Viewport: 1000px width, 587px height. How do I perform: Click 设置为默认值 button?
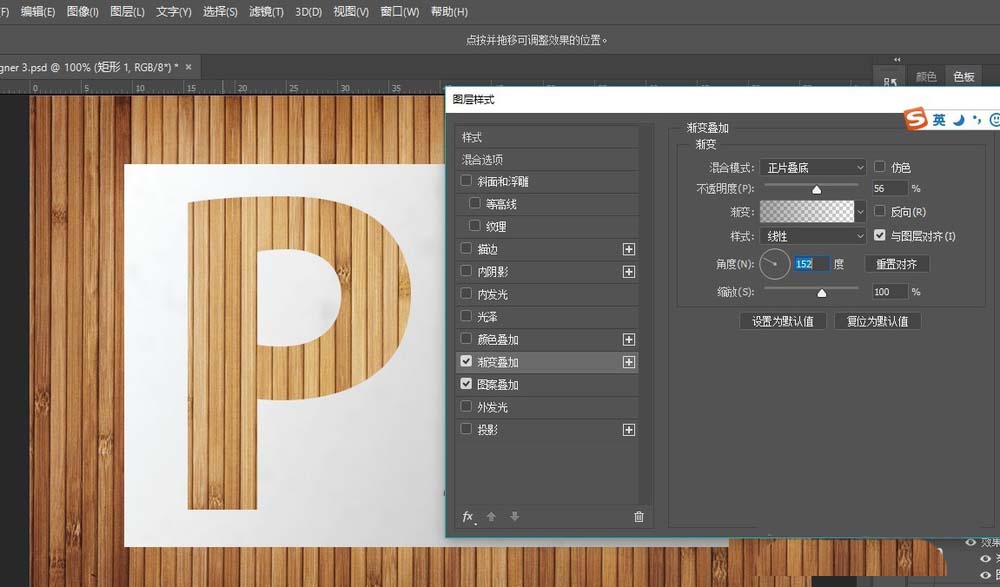tap(783, 321)
